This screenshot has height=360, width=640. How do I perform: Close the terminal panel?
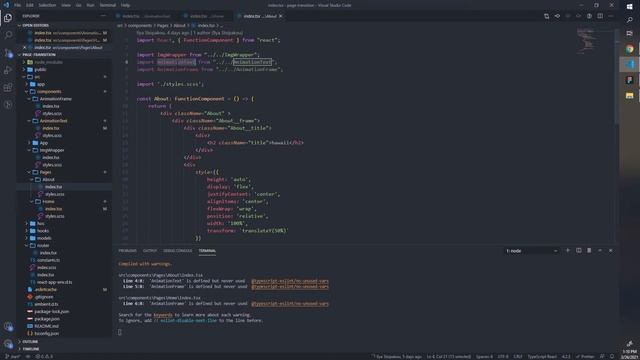point(611,251)
